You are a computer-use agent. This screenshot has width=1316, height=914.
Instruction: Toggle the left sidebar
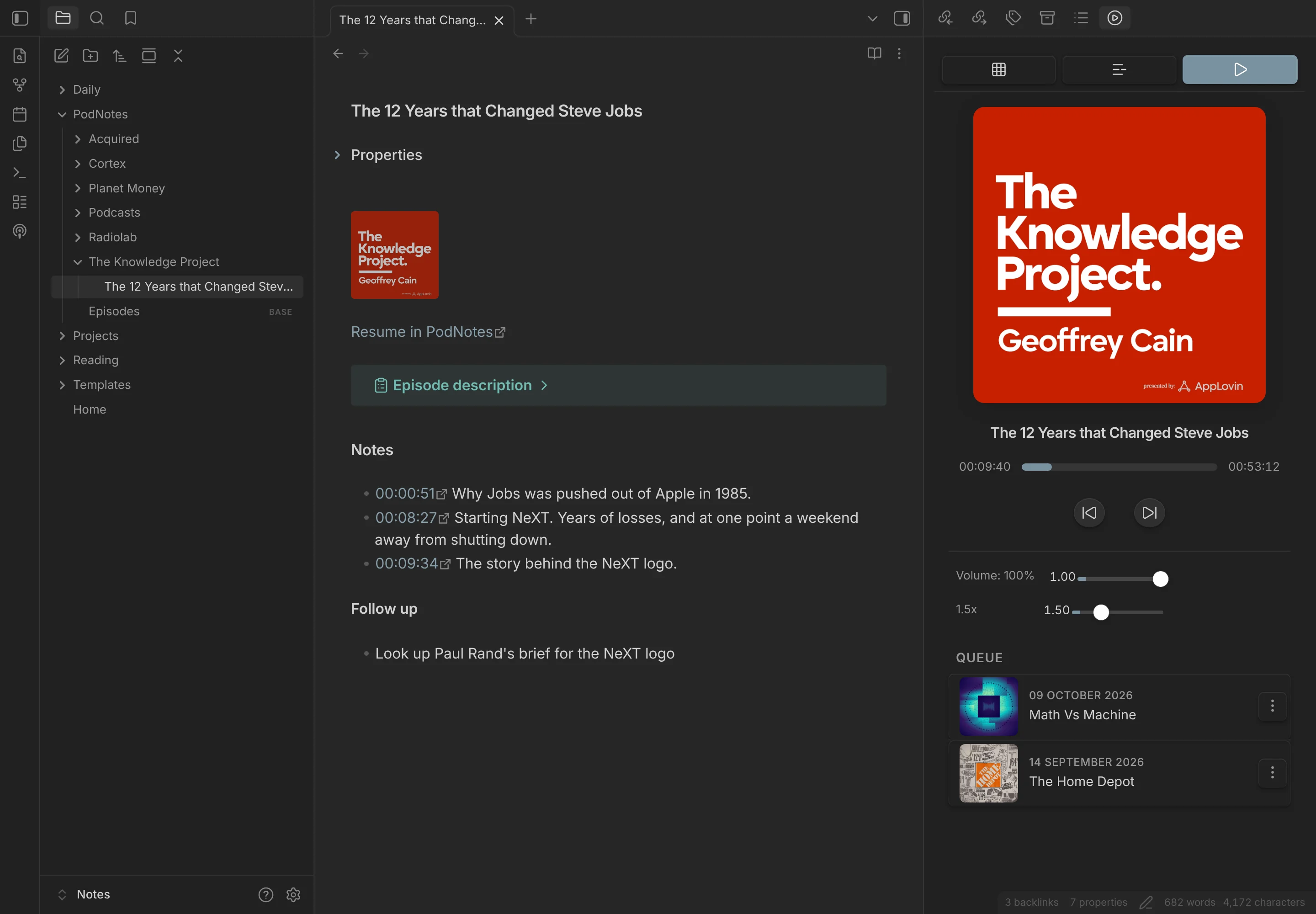click(x=20, y=18)
